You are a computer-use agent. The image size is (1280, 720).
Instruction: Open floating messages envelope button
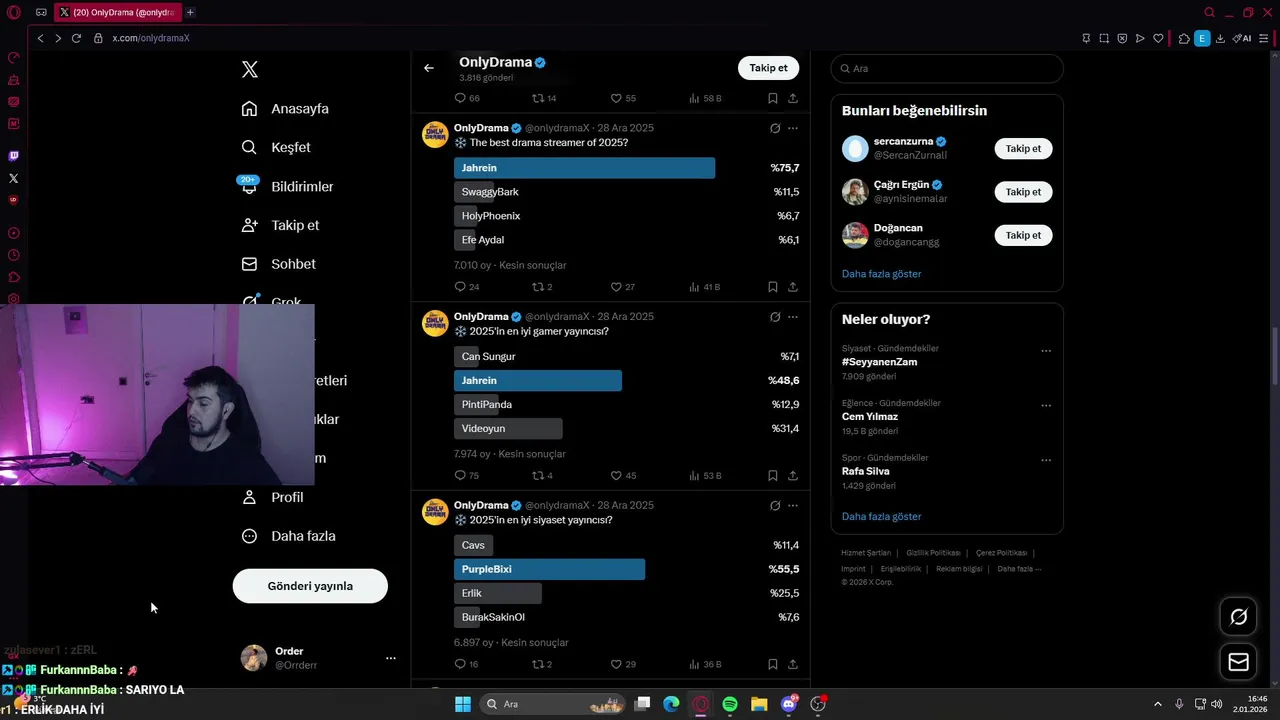[1238, 662]
